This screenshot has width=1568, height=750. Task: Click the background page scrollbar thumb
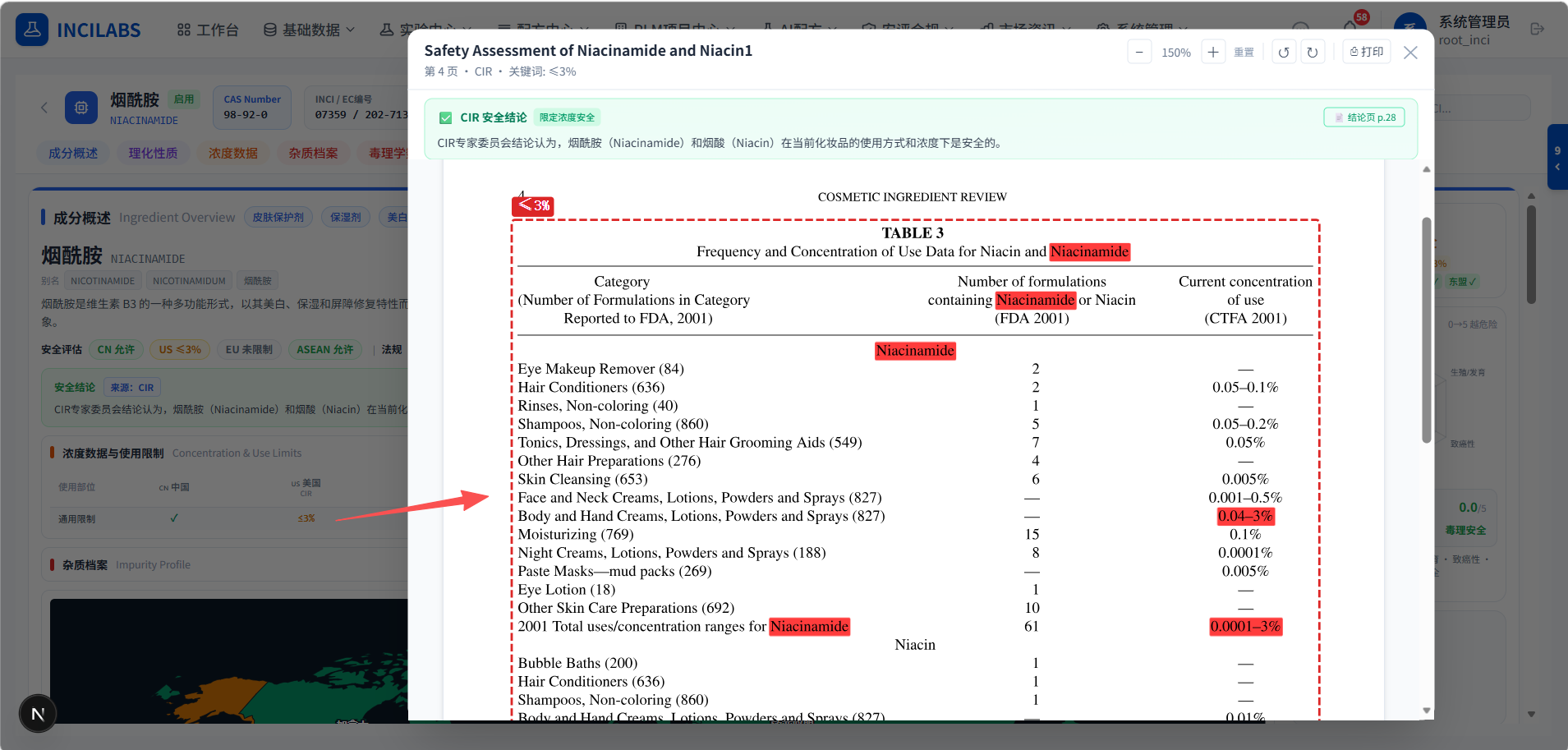1531,255
